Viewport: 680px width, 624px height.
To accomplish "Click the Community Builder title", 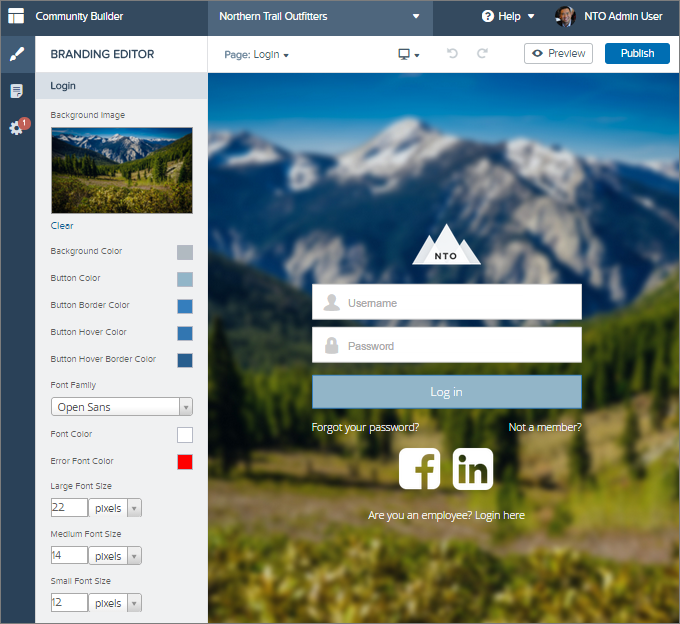I will click(x=79, y=16).
